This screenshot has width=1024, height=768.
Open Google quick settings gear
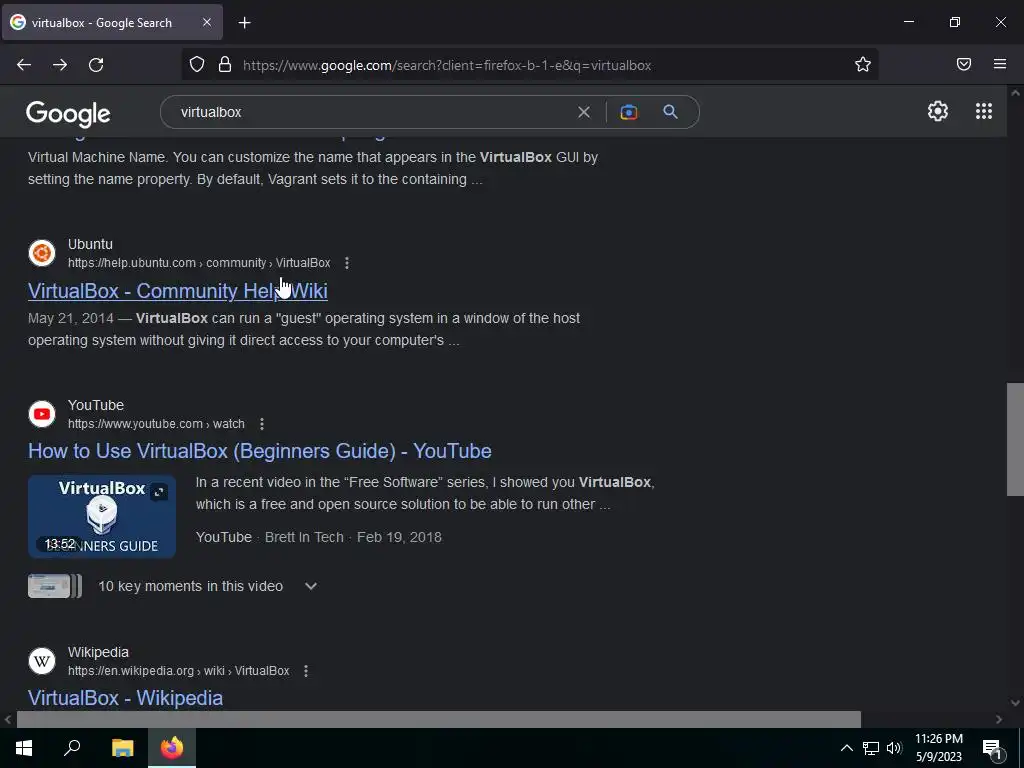(938, 111)
